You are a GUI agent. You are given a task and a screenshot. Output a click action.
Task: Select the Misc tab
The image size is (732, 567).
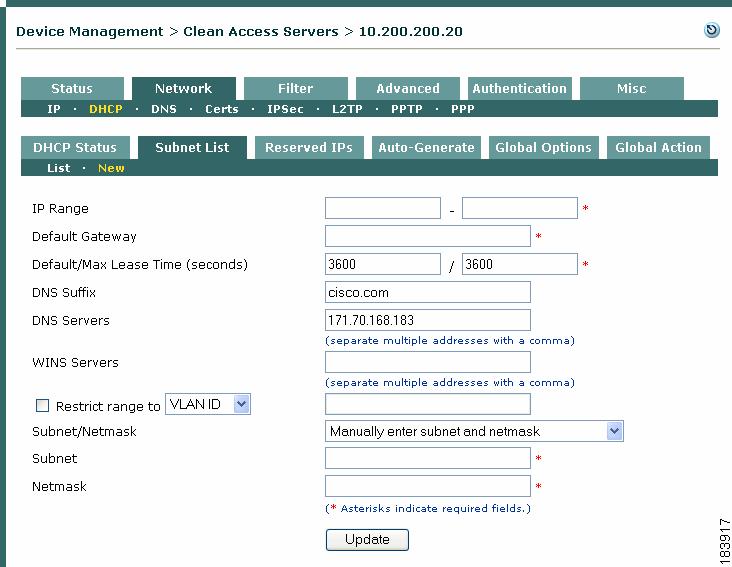632,88
